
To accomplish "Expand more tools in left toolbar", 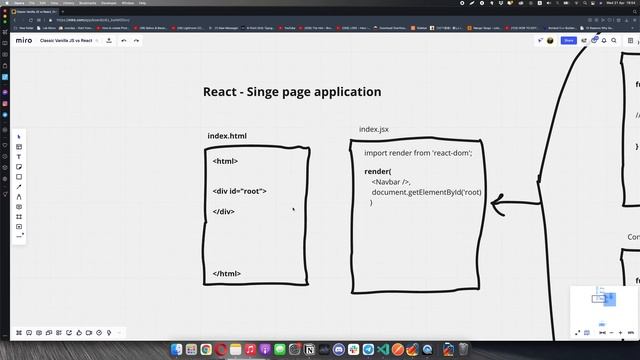I will click(19, 237).
